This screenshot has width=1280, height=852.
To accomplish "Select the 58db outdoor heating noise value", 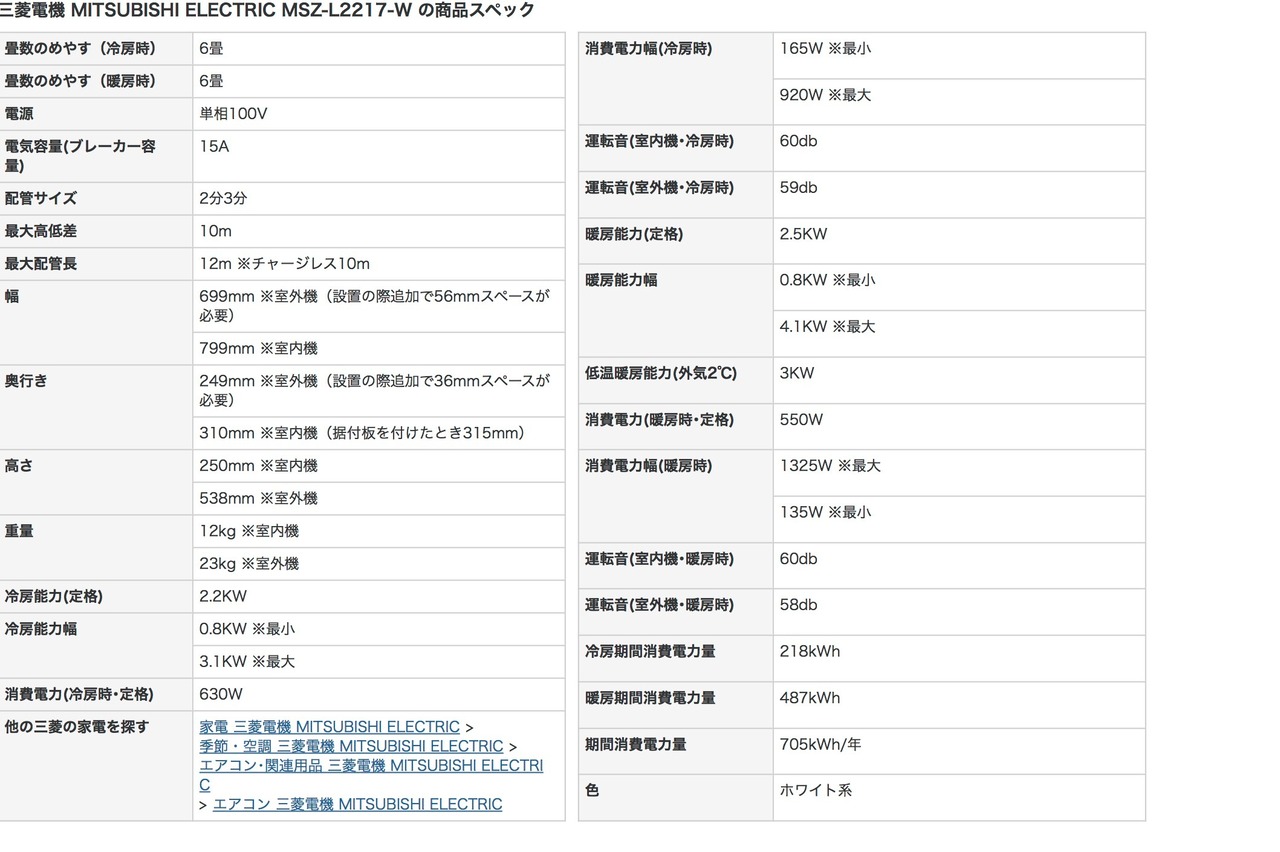I will pos(798,604).
